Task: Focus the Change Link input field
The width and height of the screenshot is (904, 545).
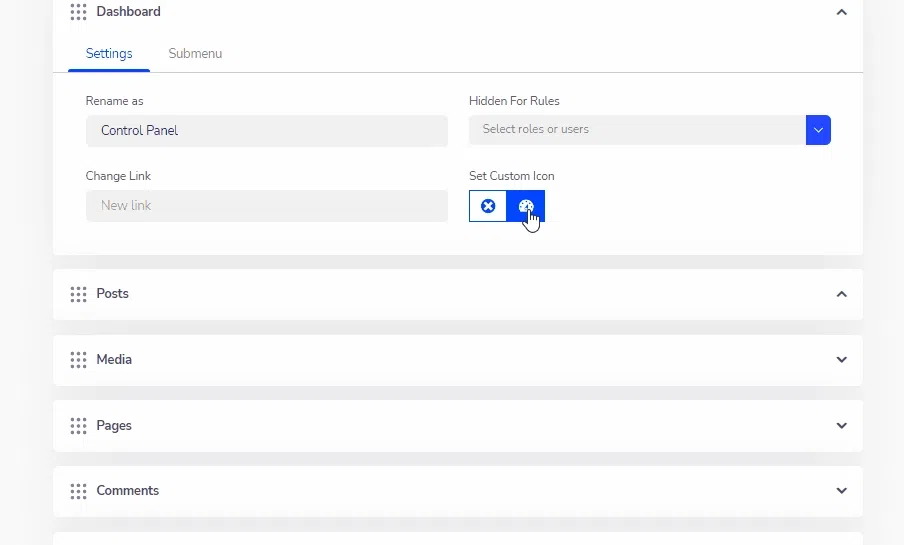Action: pos(266,206)
